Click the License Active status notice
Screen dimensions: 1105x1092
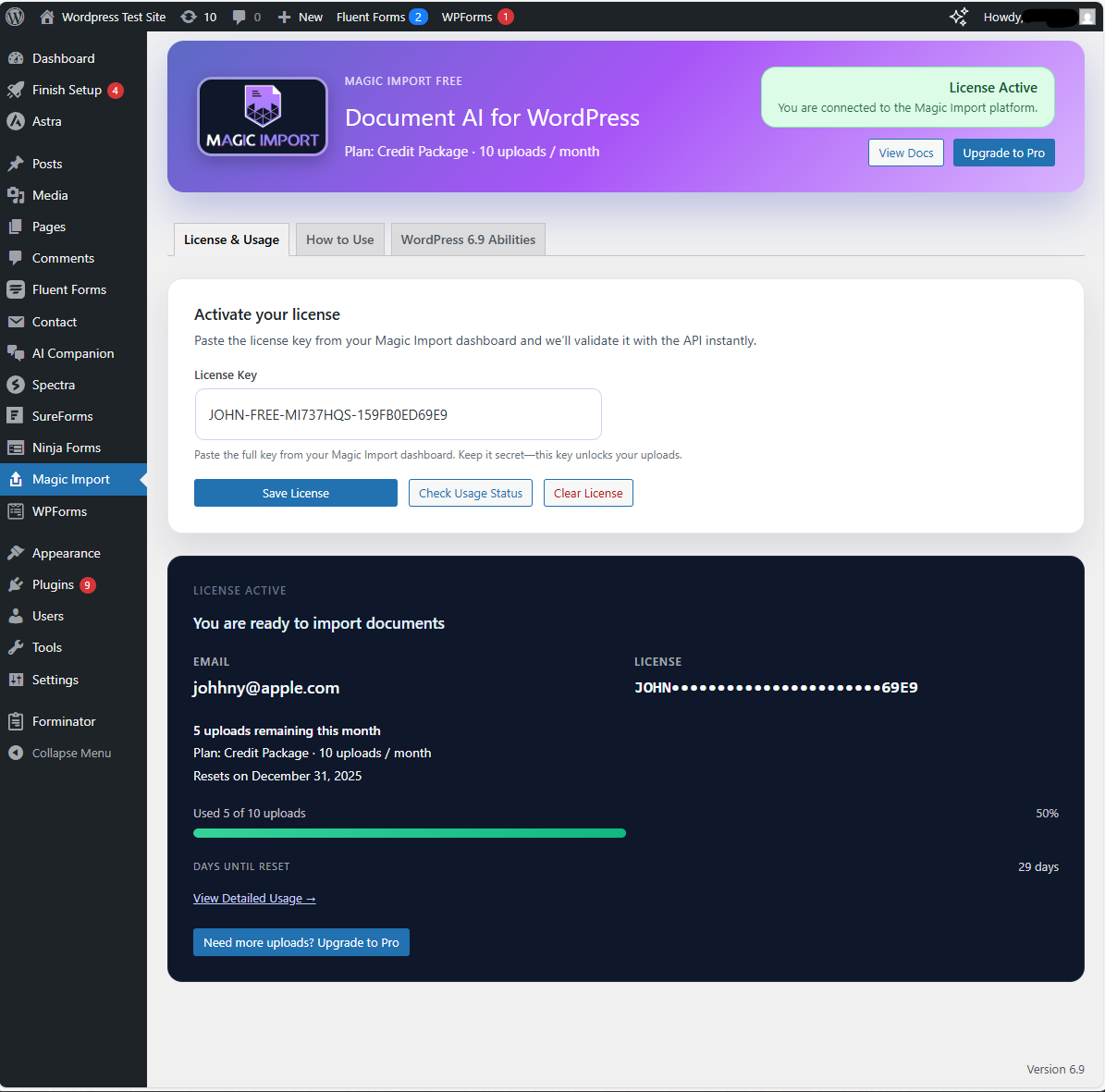[908, 97]
